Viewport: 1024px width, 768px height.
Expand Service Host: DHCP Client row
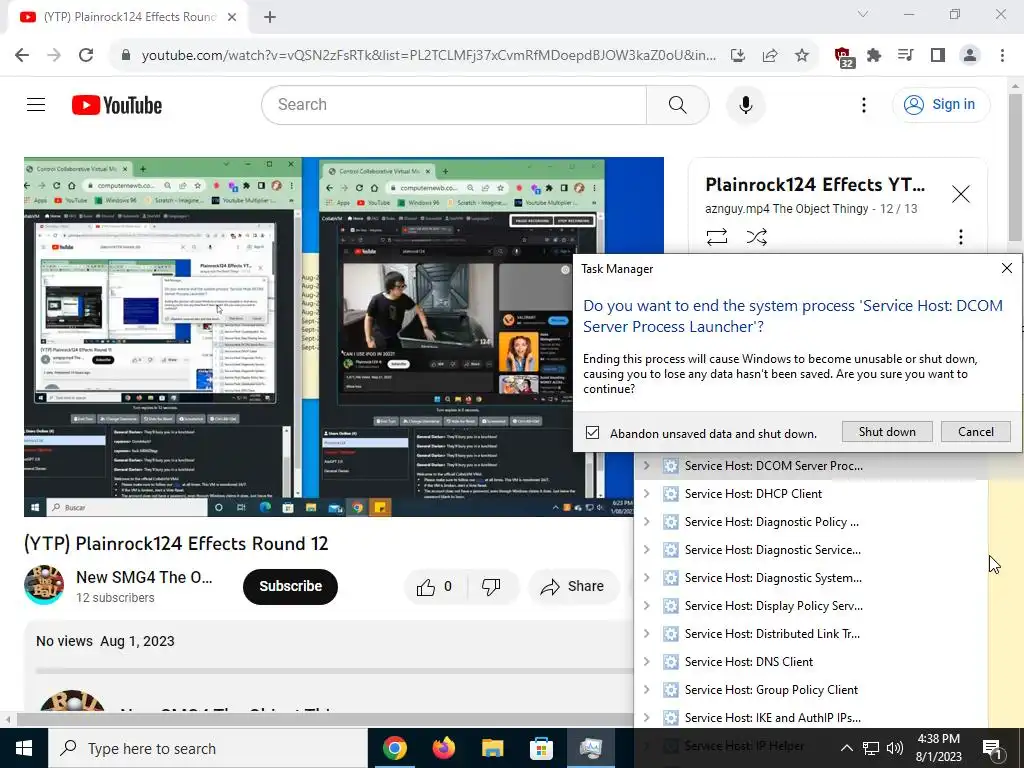click(x=647, y=494)
